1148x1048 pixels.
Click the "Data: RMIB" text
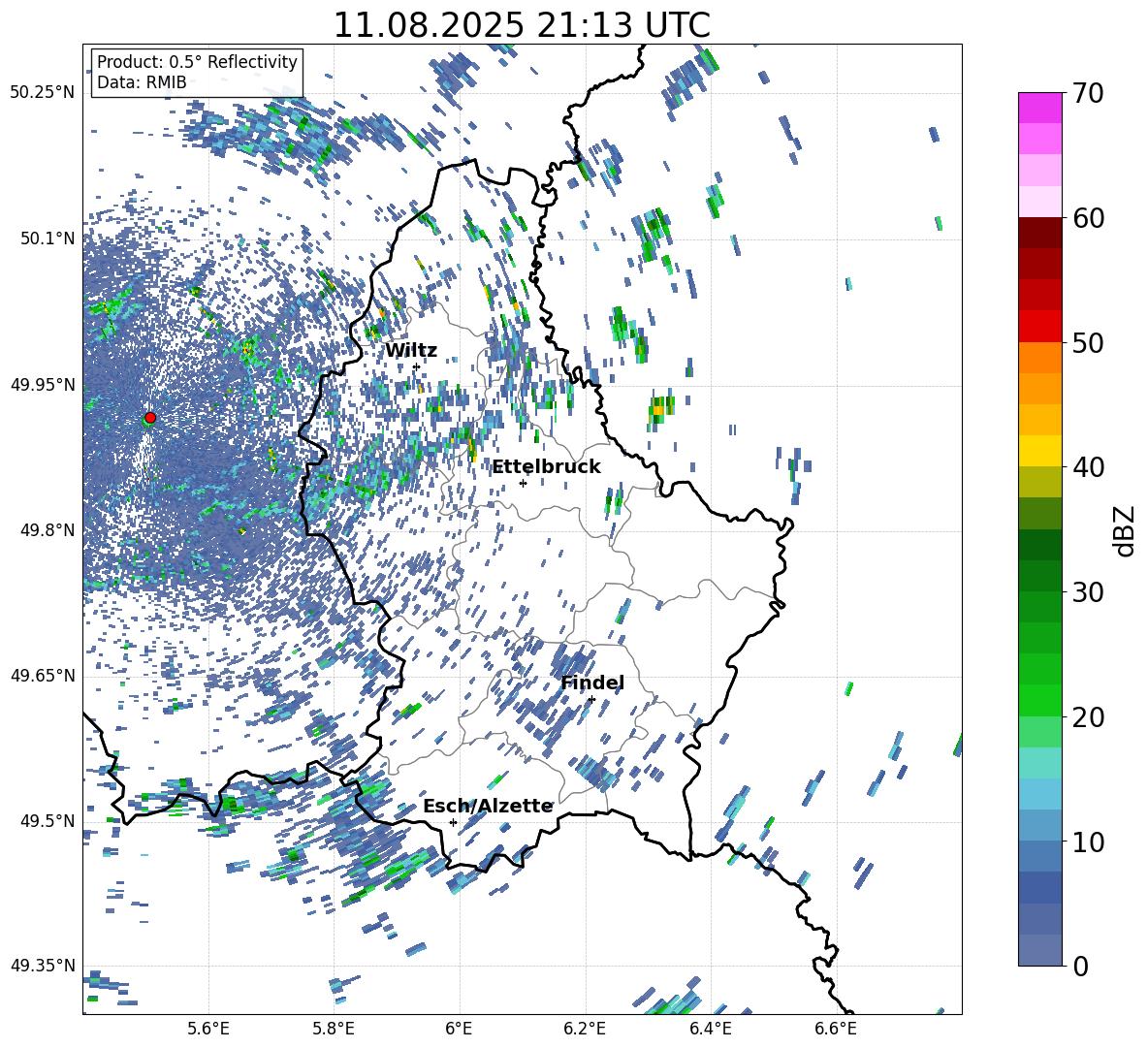[142, 82]
